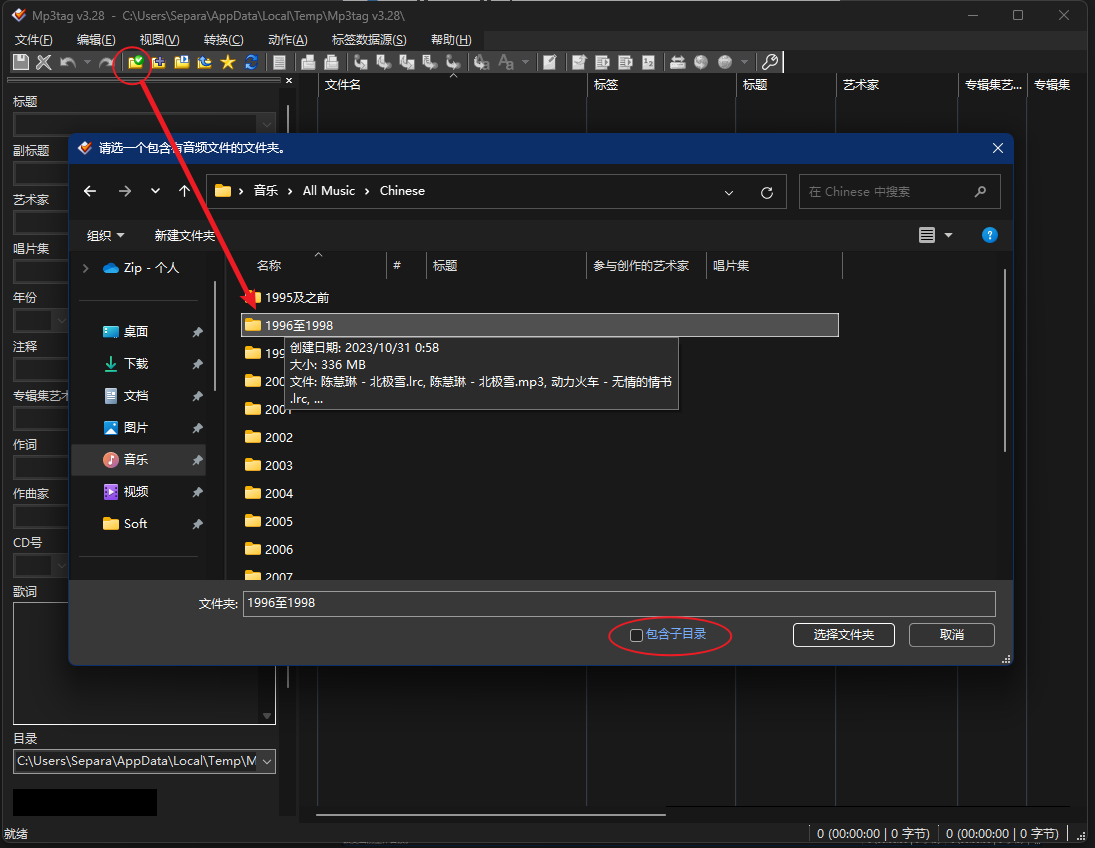
Task: Click the refresh button beside address bar
Action: tap(767, 192)
